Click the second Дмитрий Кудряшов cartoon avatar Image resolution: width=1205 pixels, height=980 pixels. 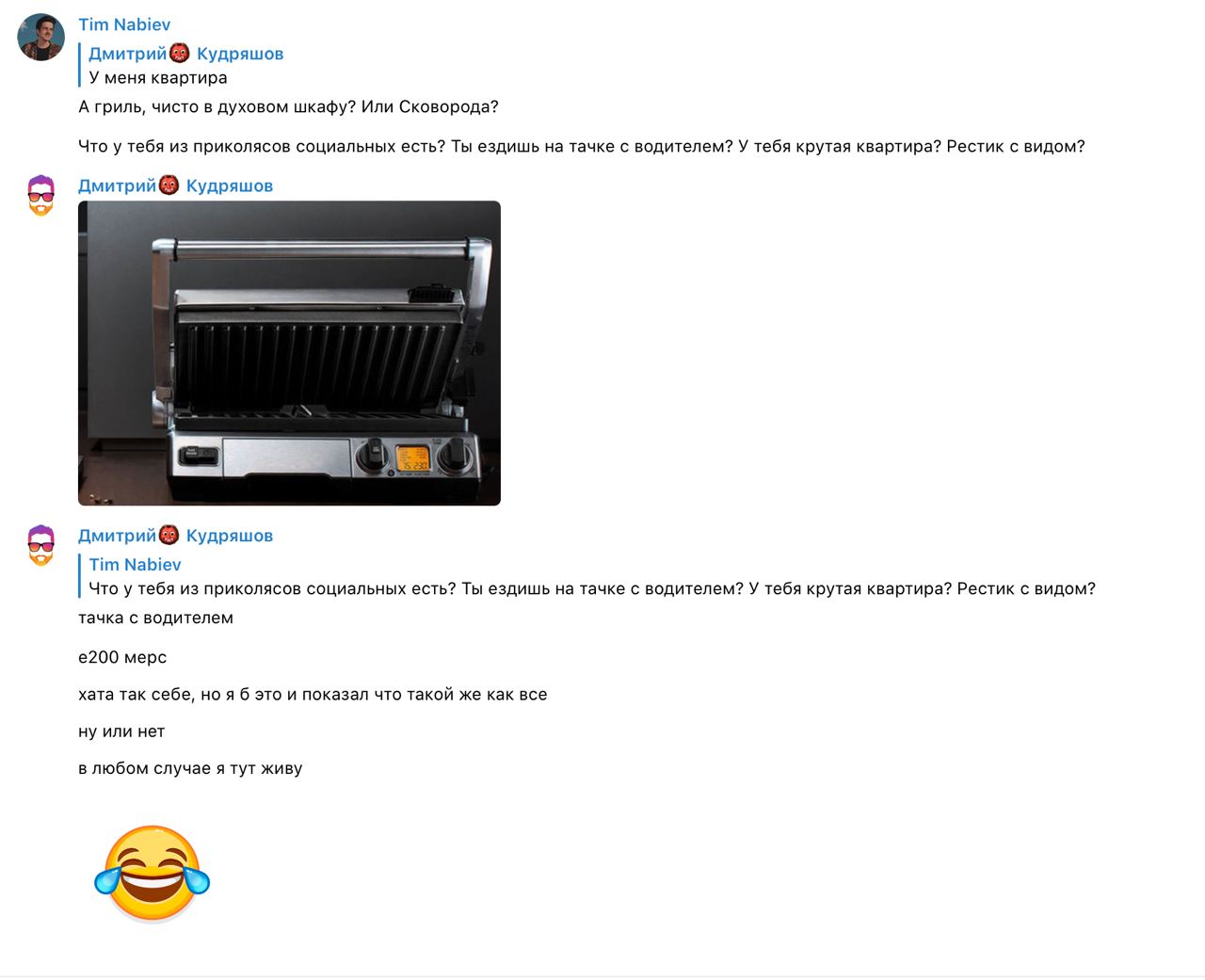pyautogui.click(x=40, y=546)
